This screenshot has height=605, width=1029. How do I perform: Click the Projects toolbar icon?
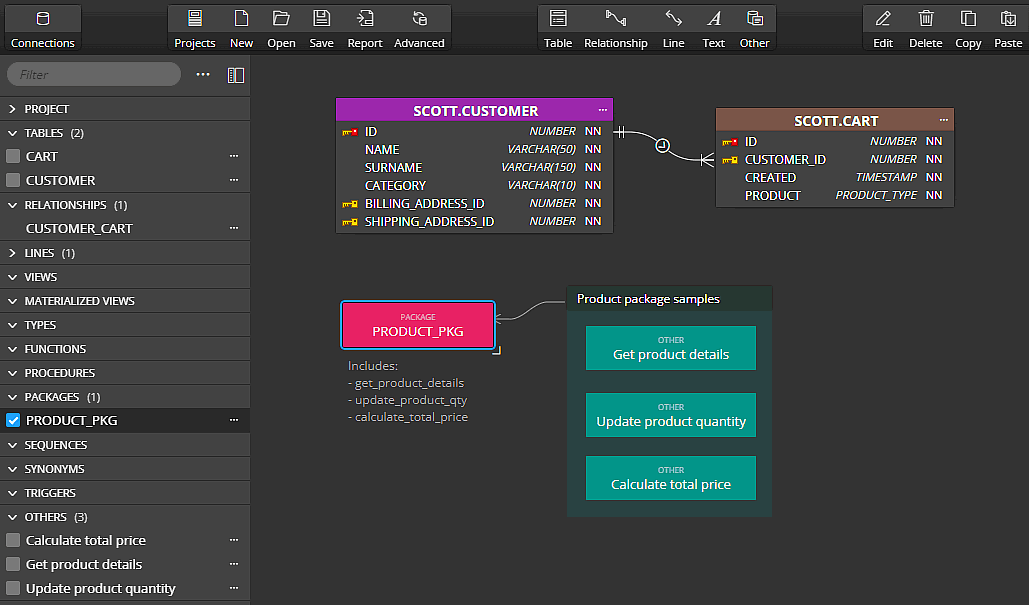(194, 27)
